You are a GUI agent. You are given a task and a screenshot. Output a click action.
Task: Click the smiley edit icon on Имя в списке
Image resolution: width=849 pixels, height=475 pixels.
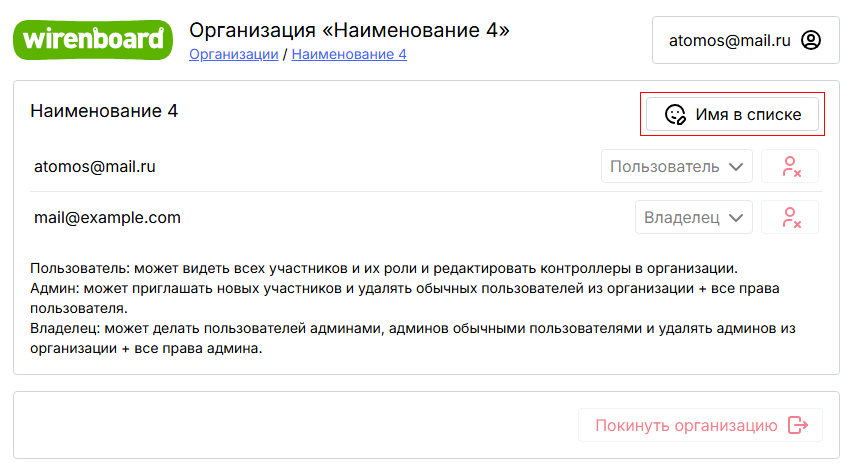[675, 114]
